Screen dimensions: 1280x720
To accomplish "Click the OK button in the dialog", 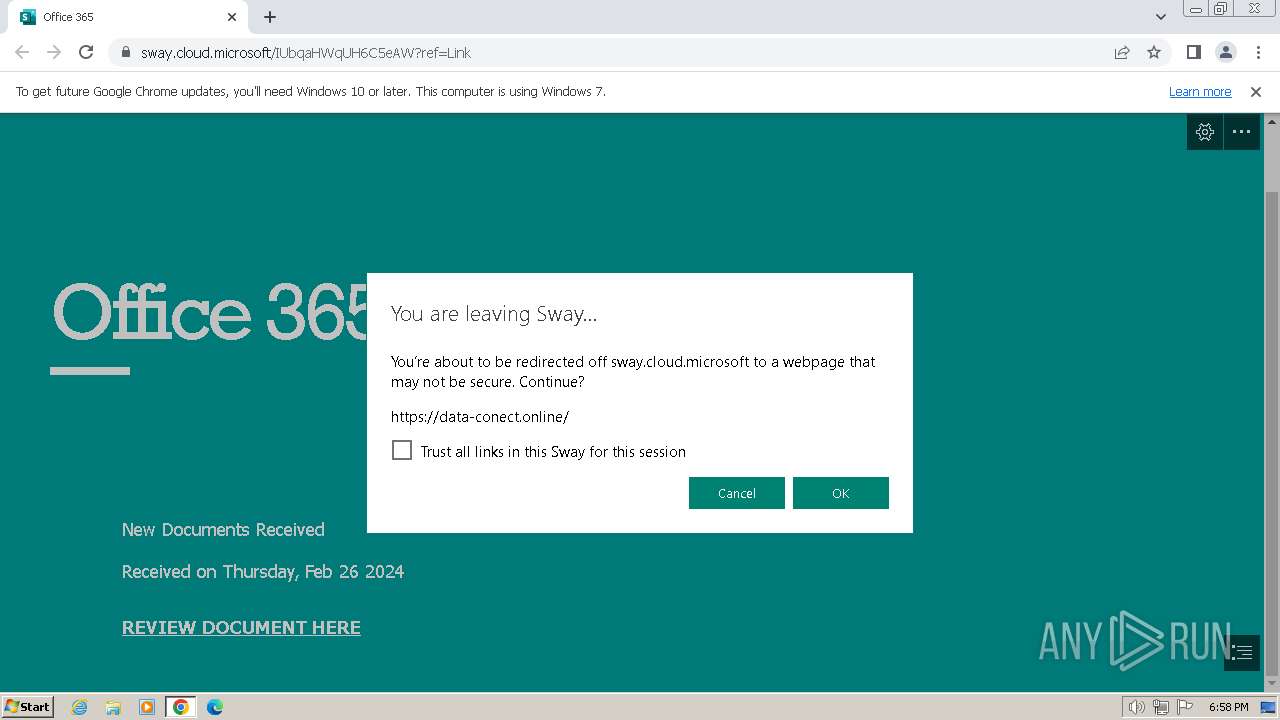I will pyautogui.click(x=840, y=493).
